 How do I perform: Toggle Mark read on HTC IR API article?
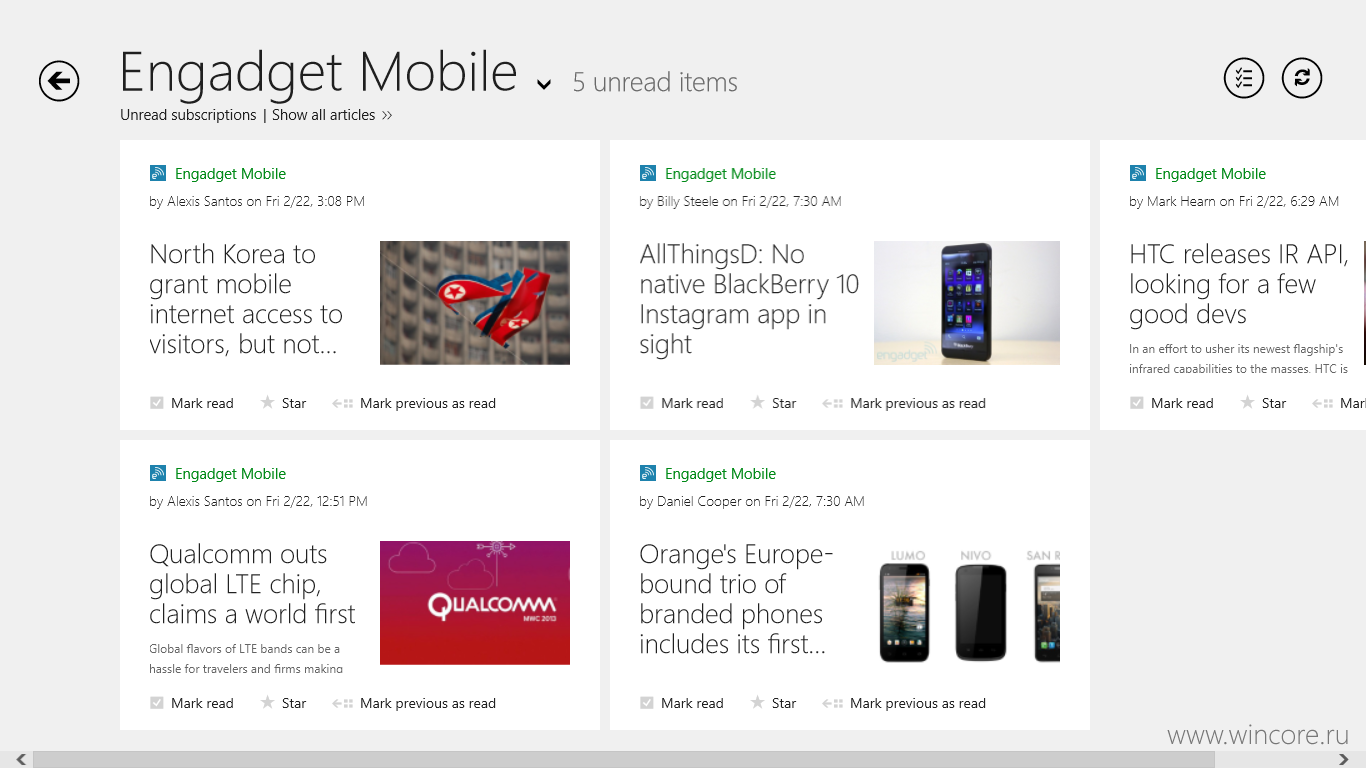pyautogui.click(x=1172, y=403)
